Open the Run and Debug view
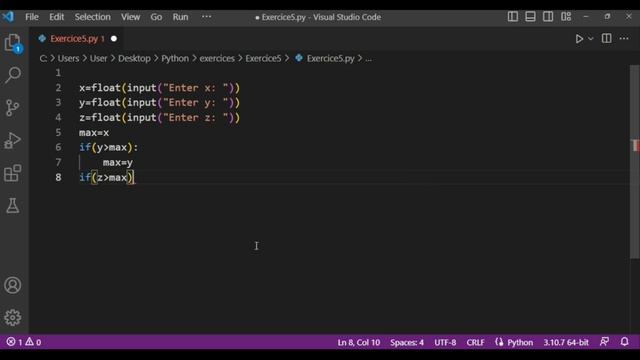Viewport: 640px width, 360px height. point(13,140)
